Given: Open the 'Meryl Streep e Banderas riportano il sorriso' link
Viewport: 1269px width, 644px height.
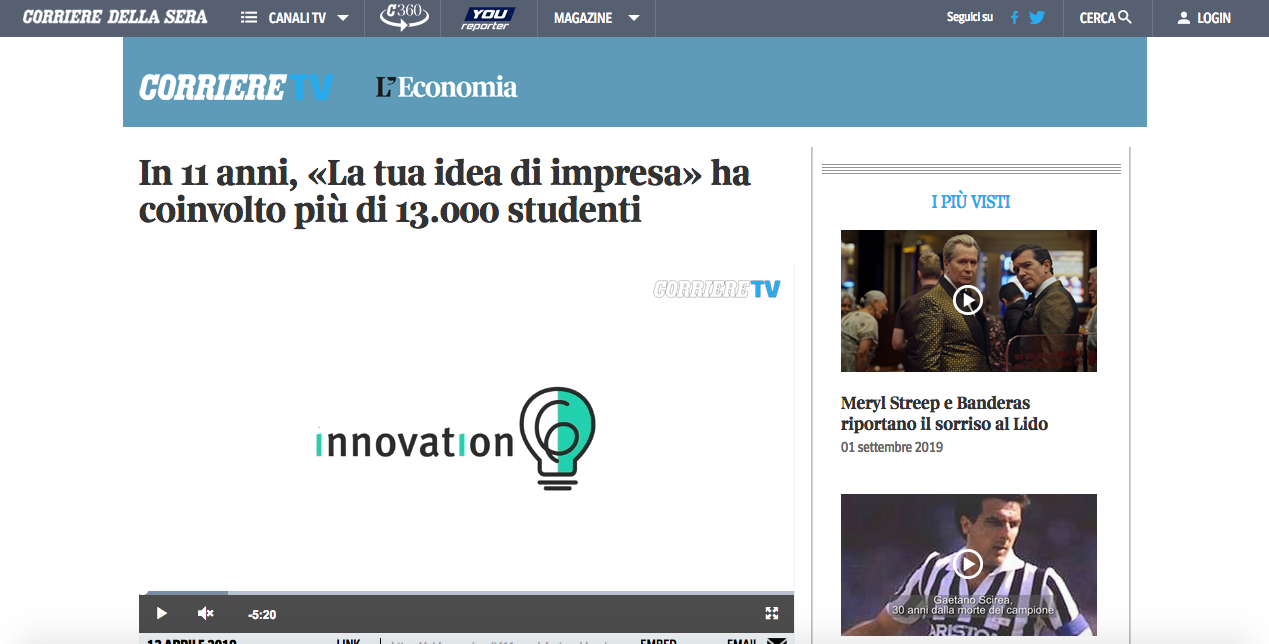Looking at the screenshot, I should pyautogui.click(x=944, y=413).
